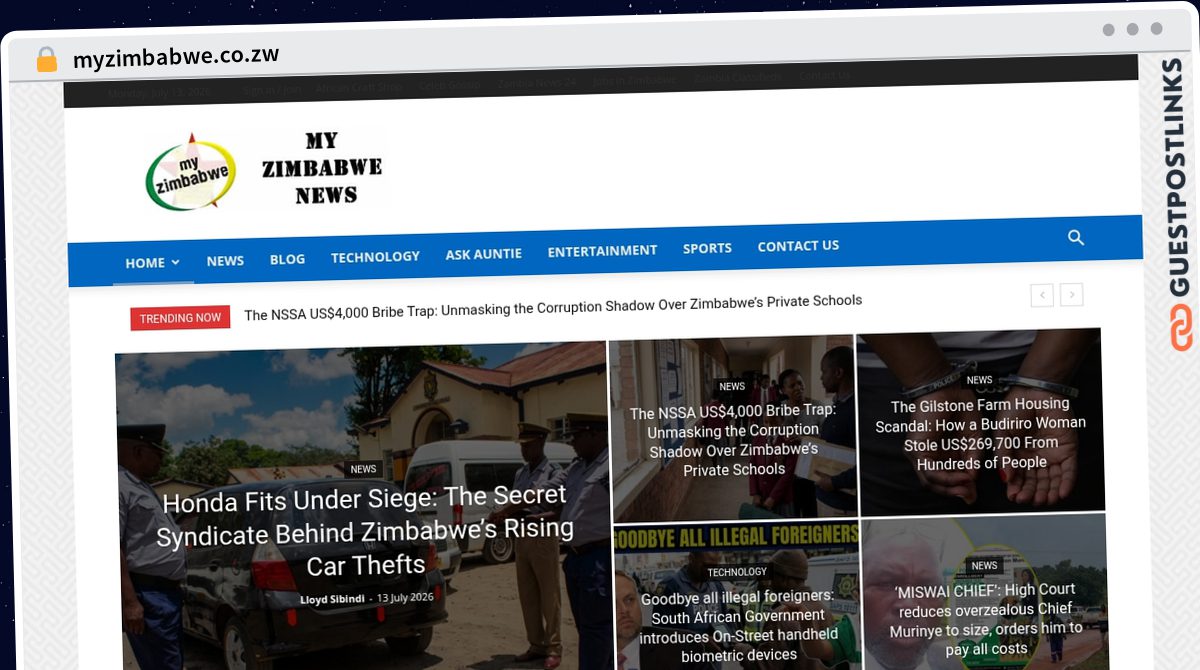This screenshot has width=1200, height=670.
Task: Open Sign in / Join top bar link
Action: click(x=271, y=89)
